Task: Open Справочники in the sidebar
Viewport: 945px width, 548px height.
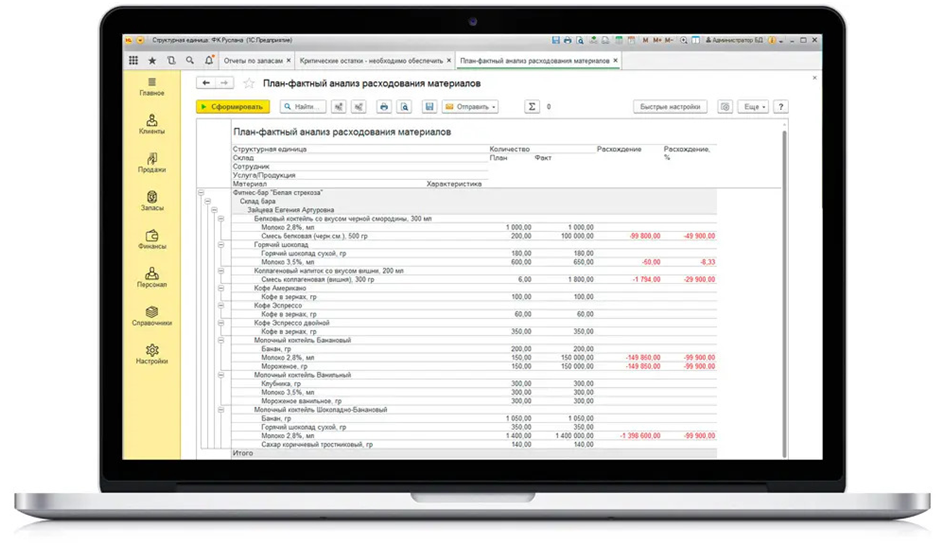Action: point(152,317)
